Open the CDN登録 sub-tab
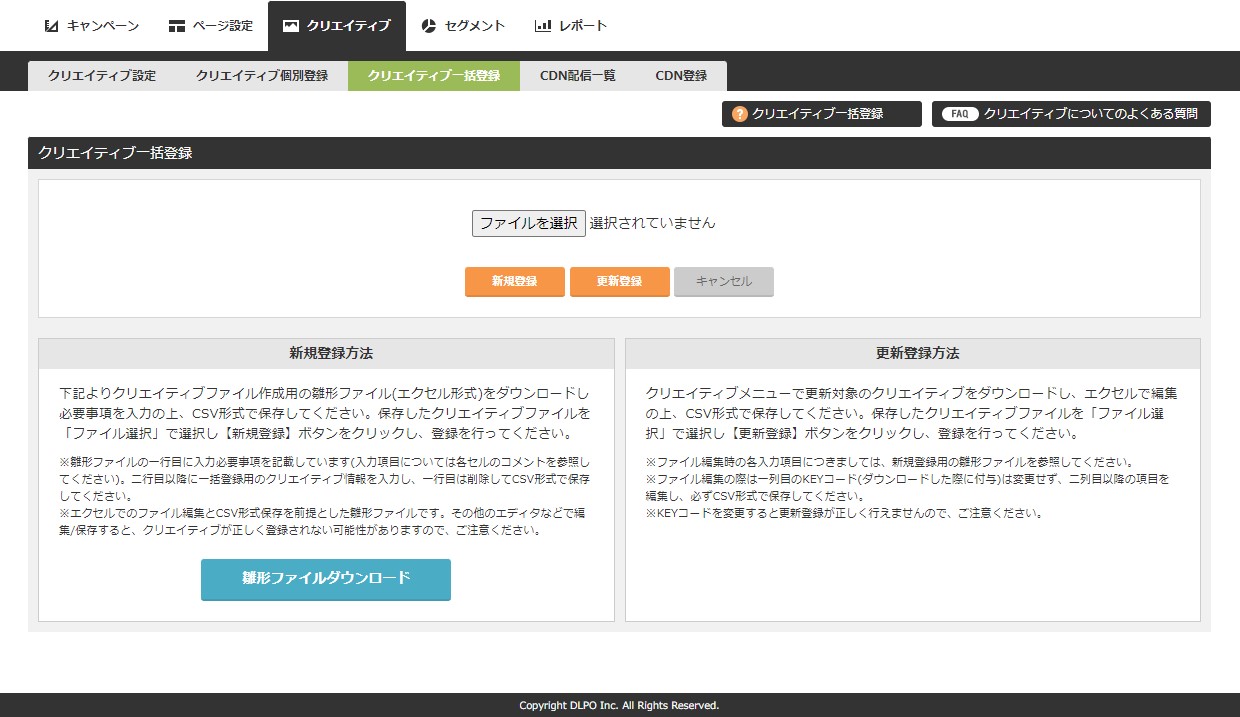Screen dimensions: 1240x717 [681, 76]
